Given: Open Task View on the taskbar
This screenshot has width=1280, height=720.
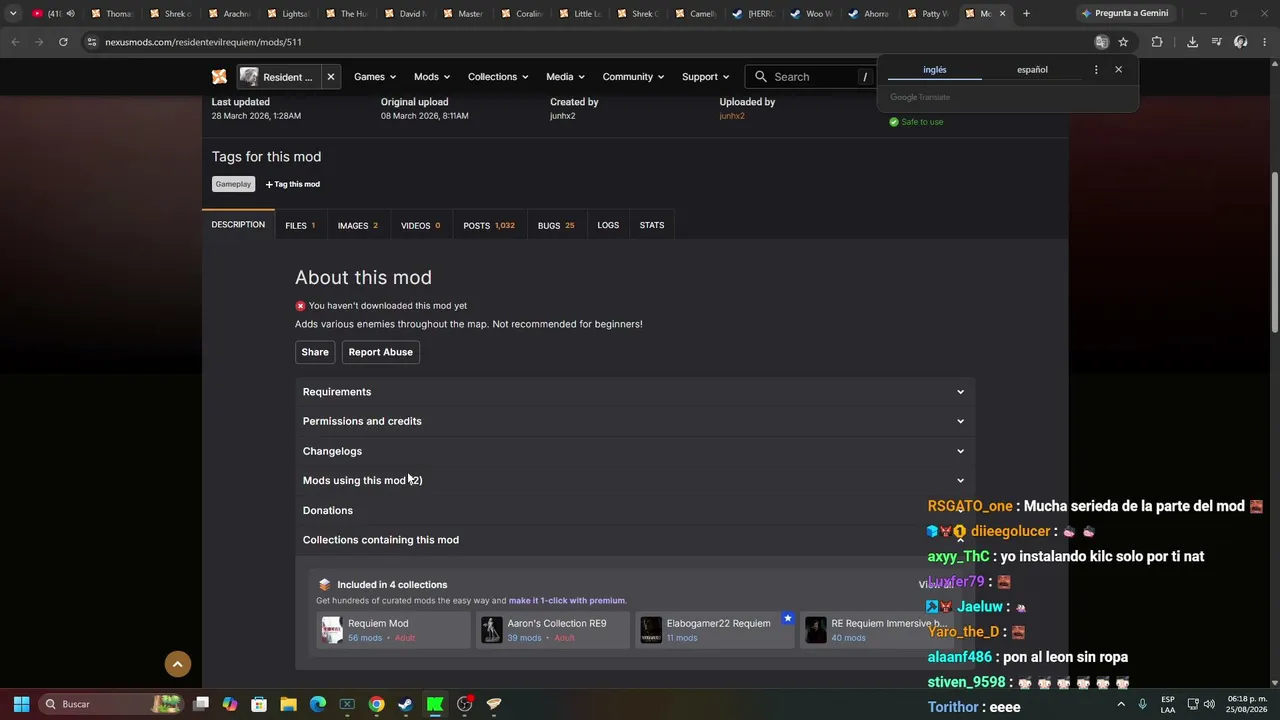Looking at the screenshot, I should click(x=201, y=704).
